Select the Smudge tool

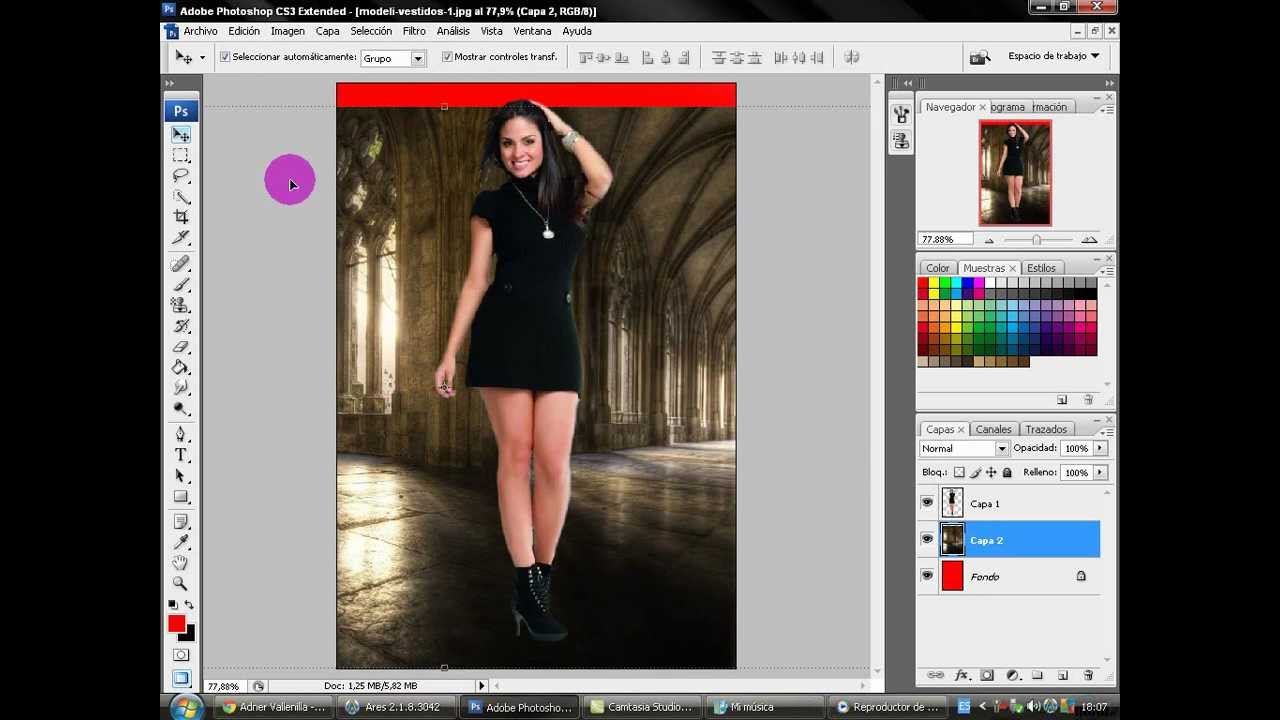[x=181, y=388]
